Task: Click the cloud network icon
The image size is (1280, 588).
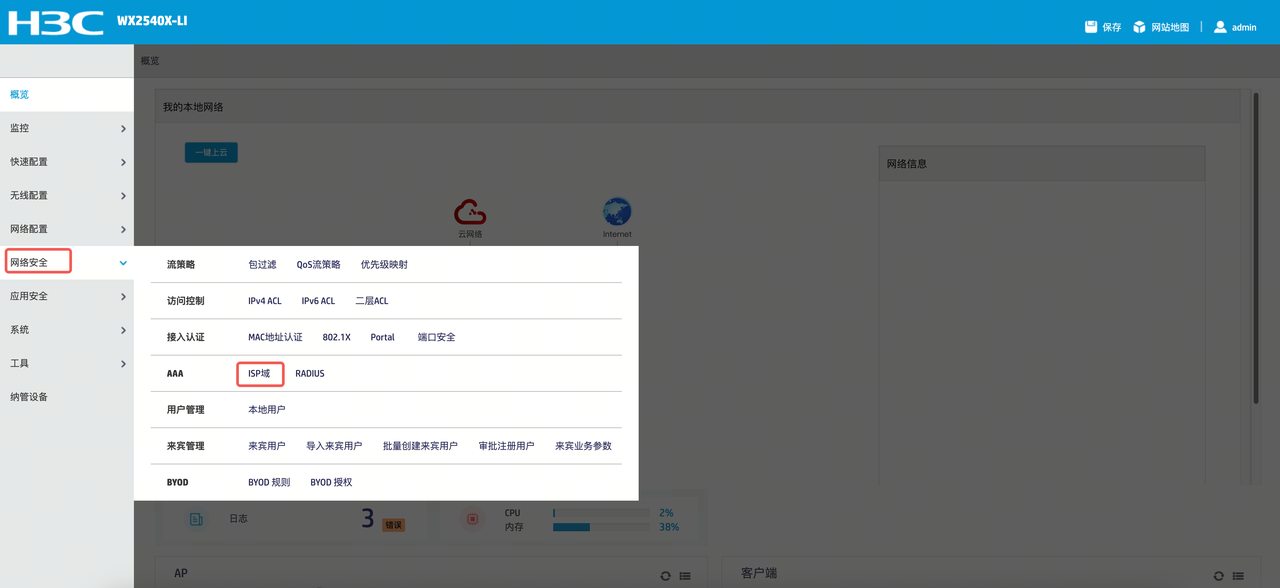Action: pos(470,212)
